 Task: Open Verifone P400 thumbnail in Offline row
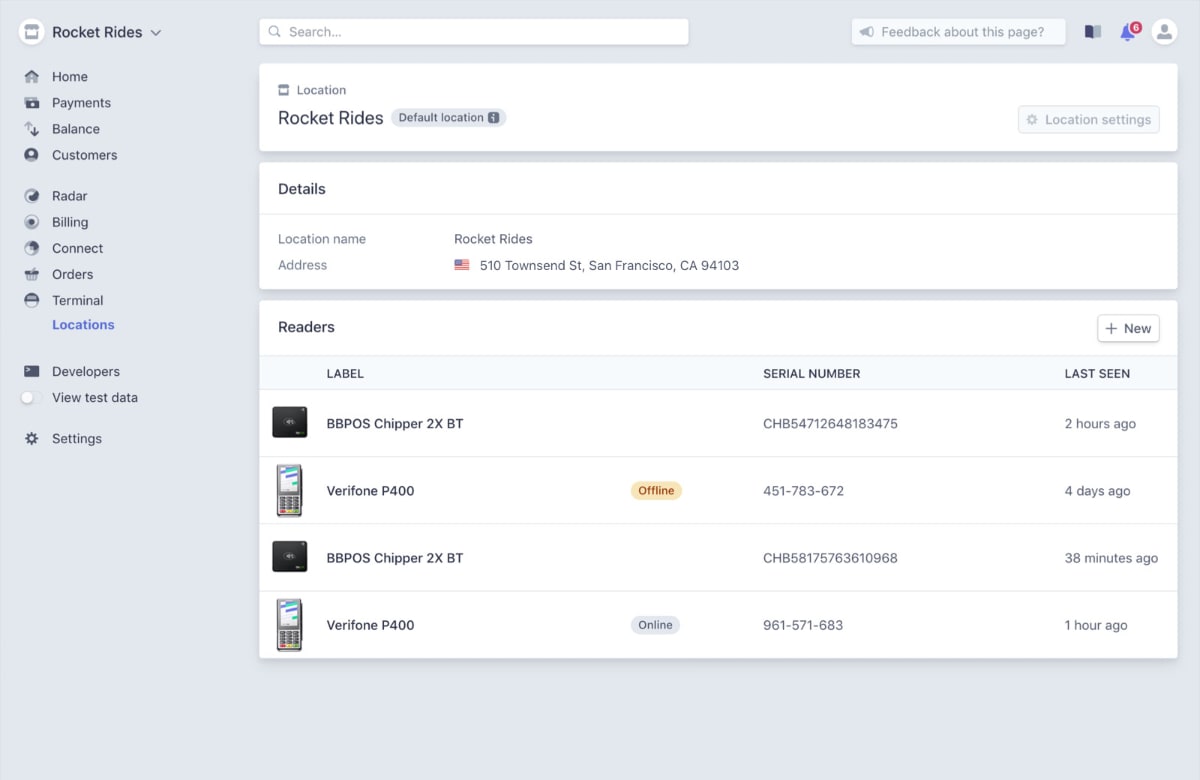click(x=289, y=491)
